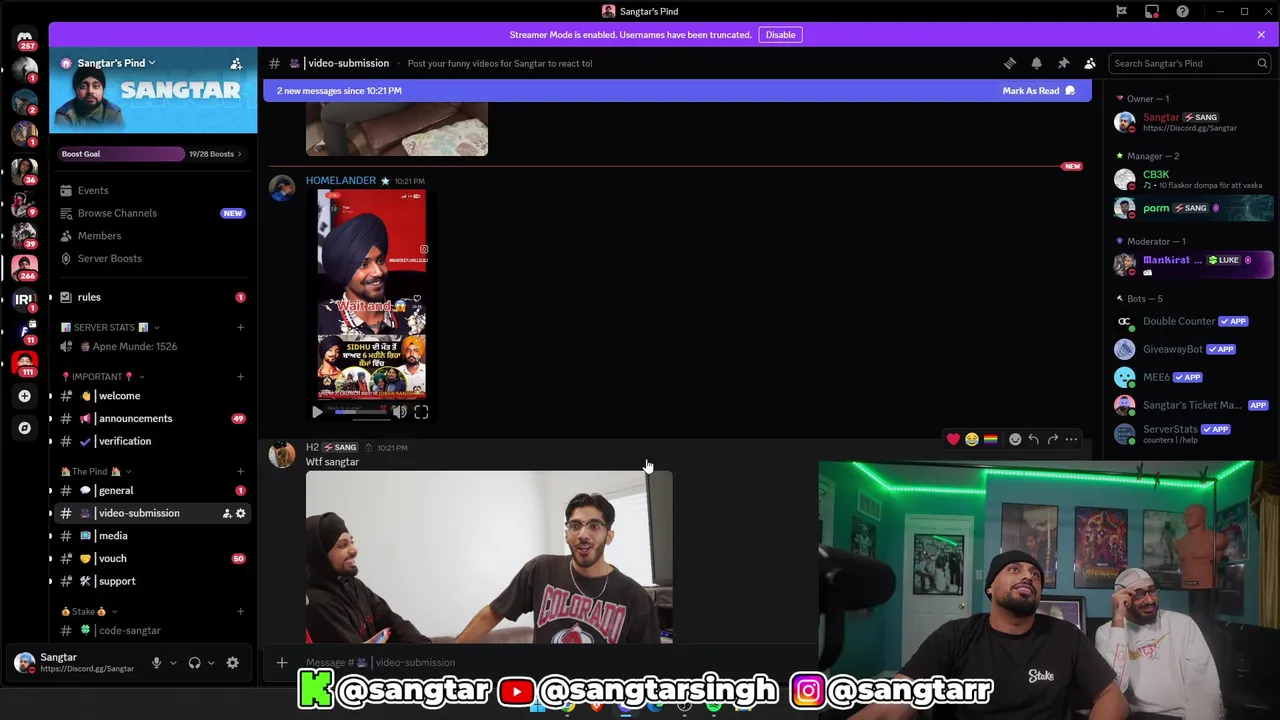The height and width of the screenshot is (720, 1280).
Task: Open HOMELANDER's user profile name
Action: click(x=341, y=181)
